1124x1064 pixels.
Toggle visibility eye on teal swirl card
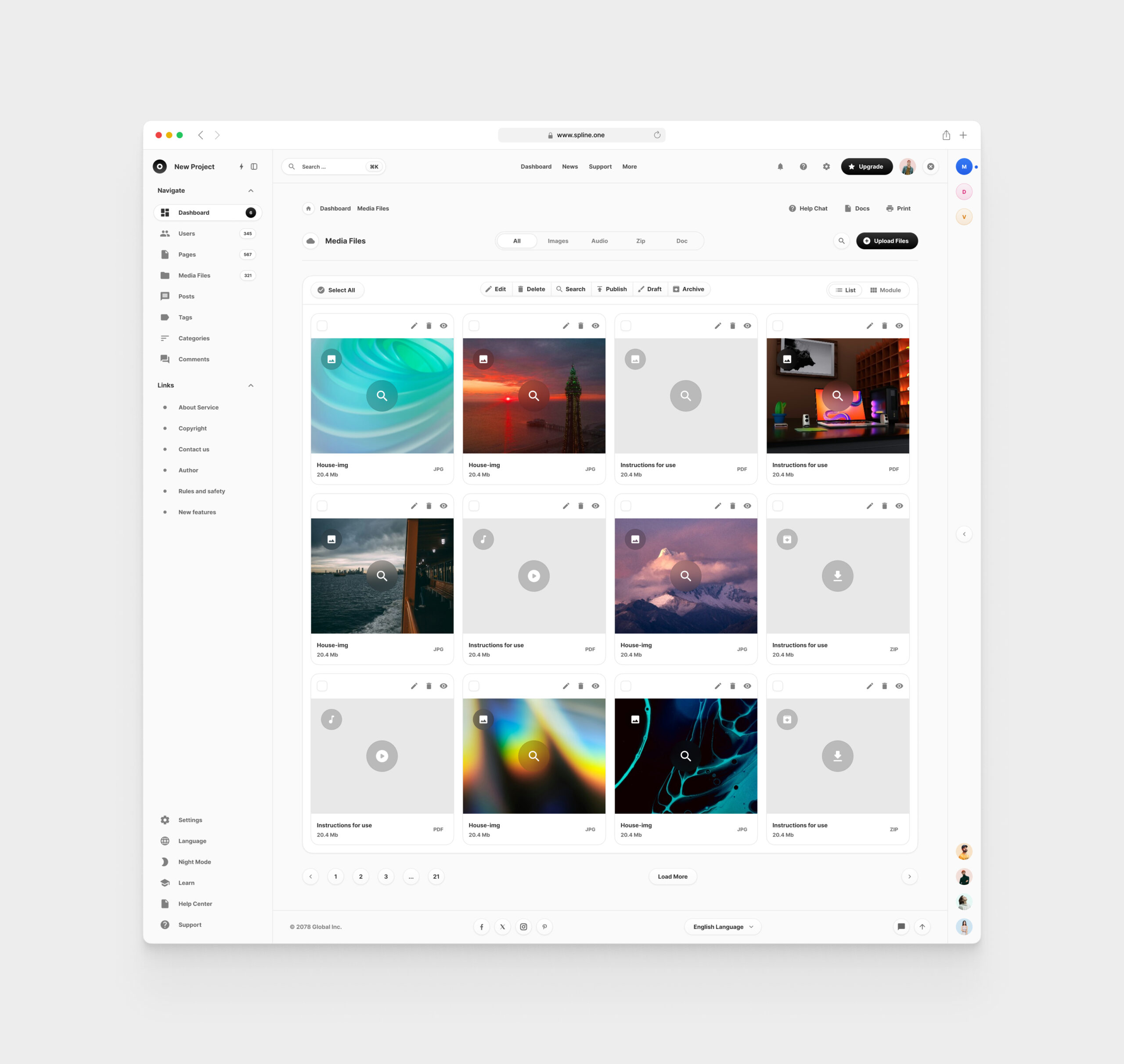444,326
